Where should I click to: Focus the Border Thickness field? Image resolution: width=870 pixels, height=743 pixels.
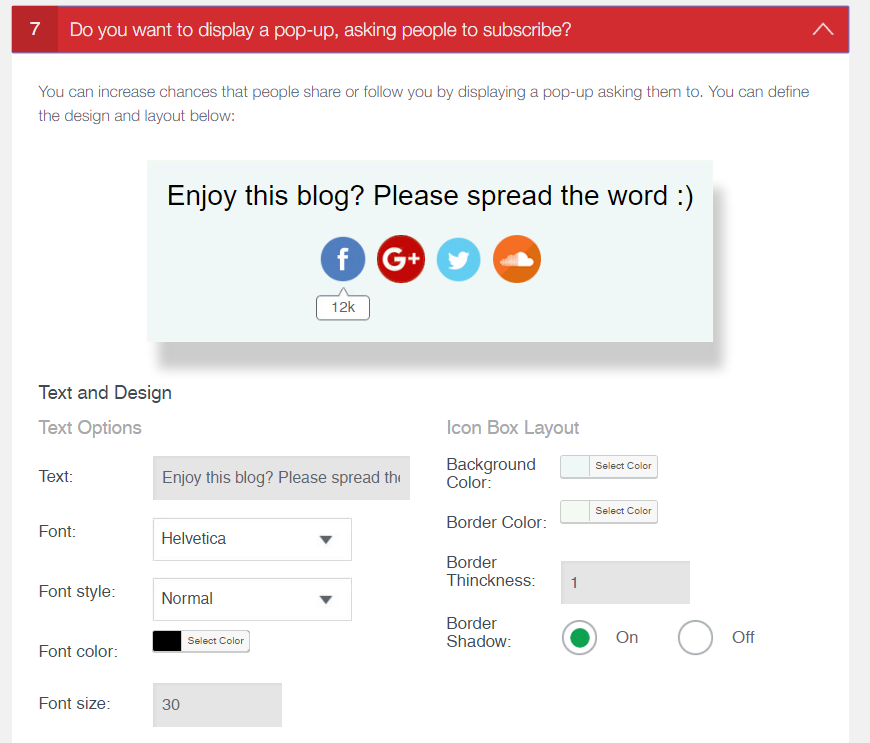pos(625,582)
